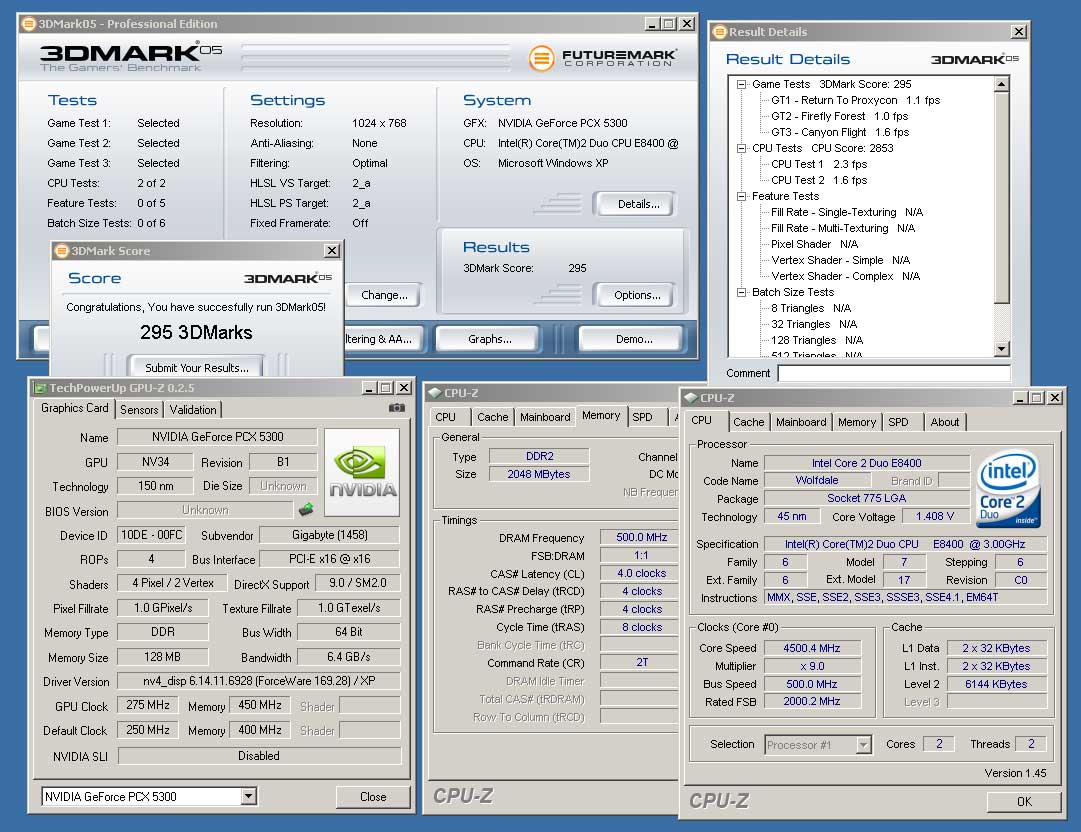Click the front CPU-Z title bar icon
The image size is (1081, 832).
(691, 398)
